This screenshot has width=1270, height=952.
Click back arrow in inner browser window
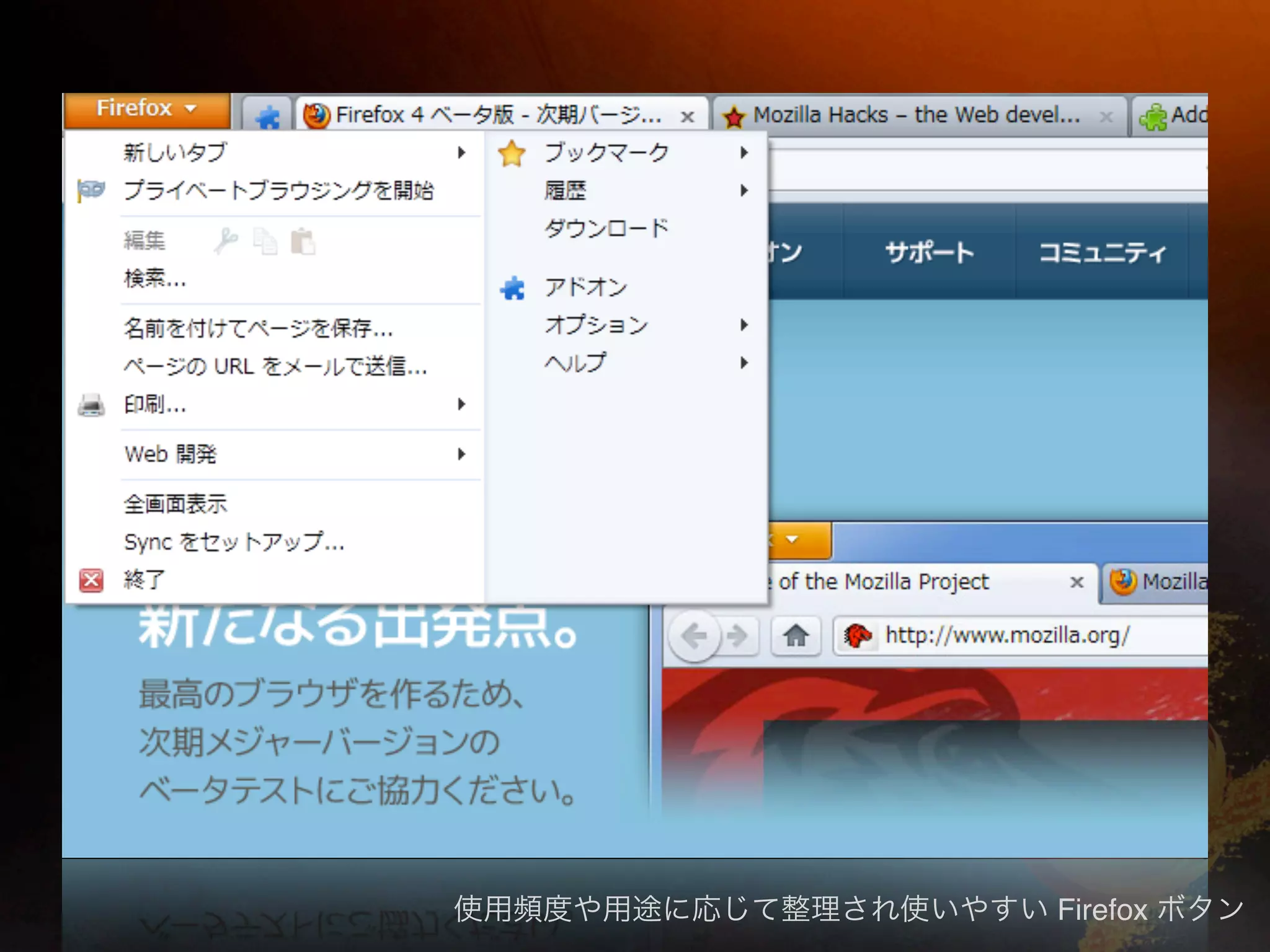point(694,635)
